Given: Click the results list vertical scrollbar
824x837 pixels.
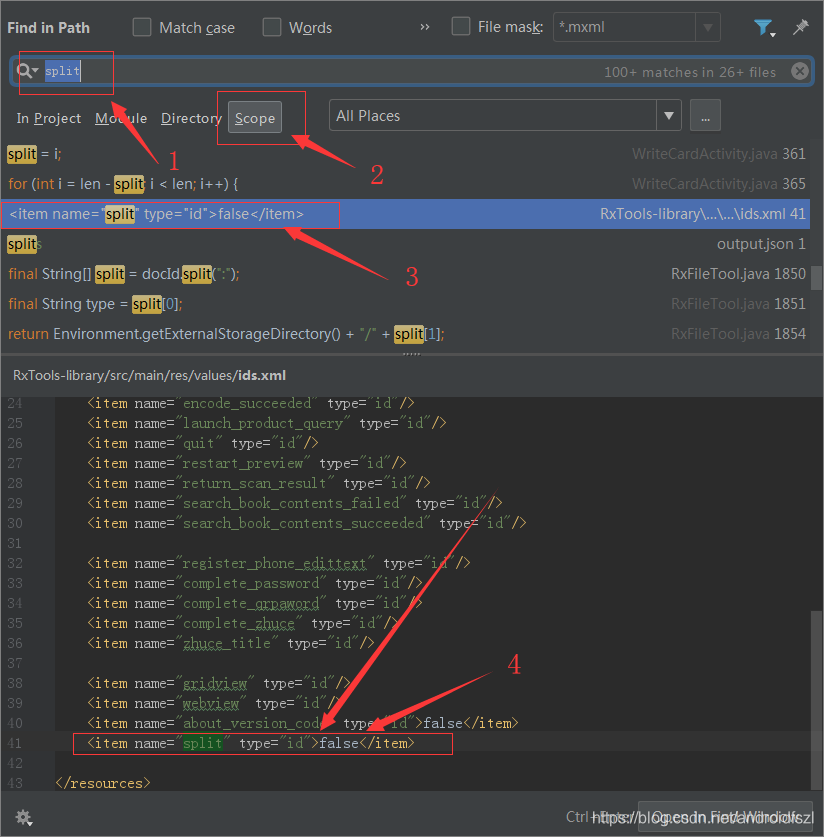Looking at the screenshot, I should click(x=817, y=277).
